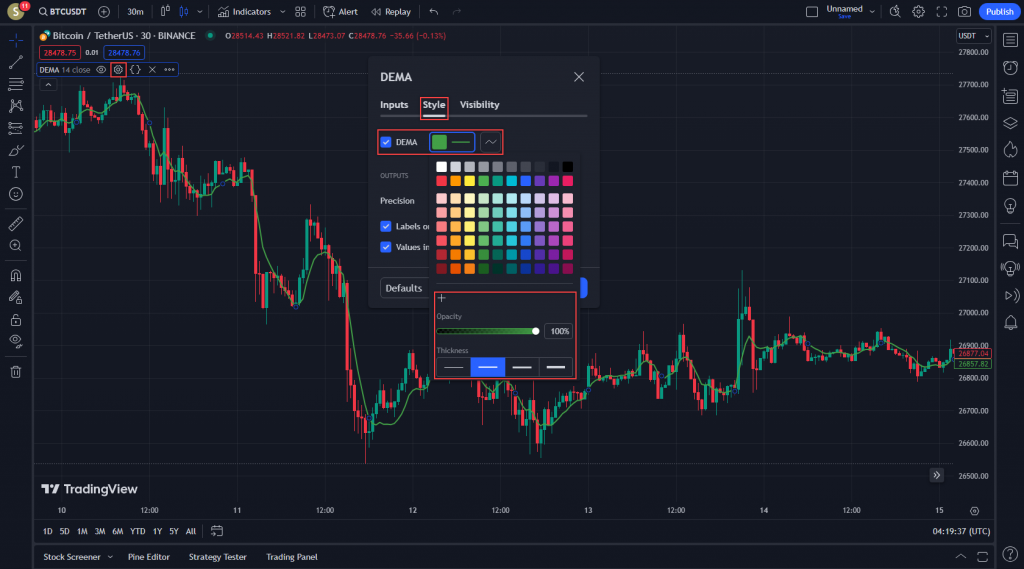Switch to the Style tab
This screenshot has height=569, width=1024.
pyautogui.click(x=434, y=105)
